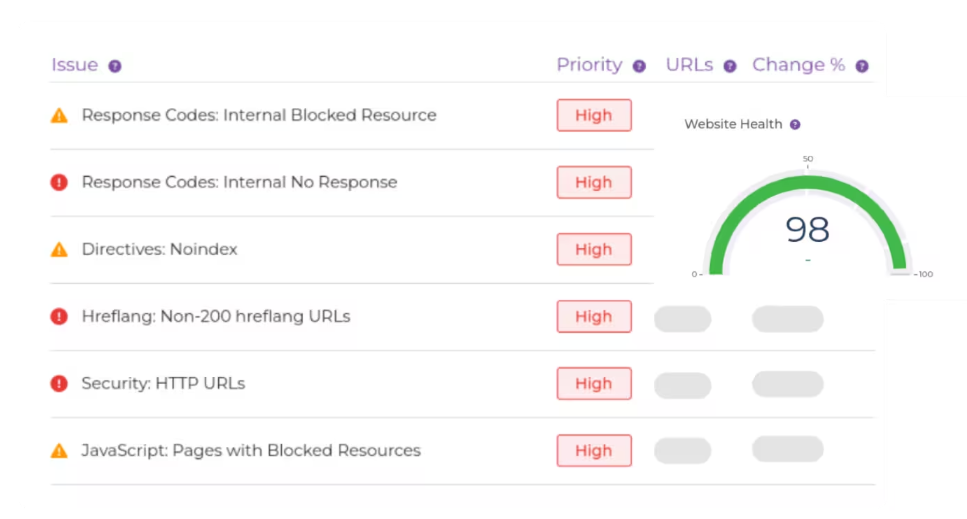967x519 pixels.
Task: Open the Security: HTTP URLs issue
Action: 163,383
